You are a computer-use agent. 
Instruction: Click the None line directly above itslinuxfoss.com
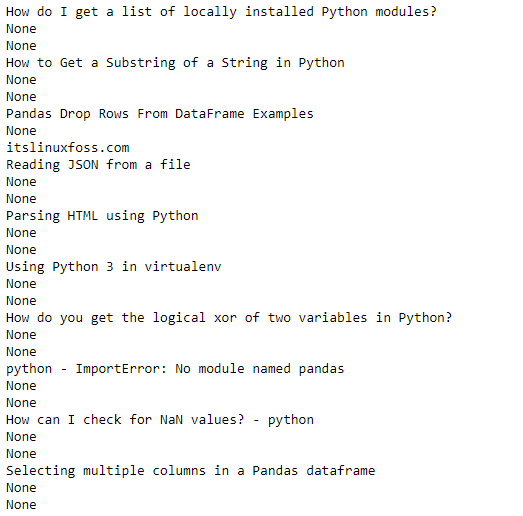tap(21, 131)
